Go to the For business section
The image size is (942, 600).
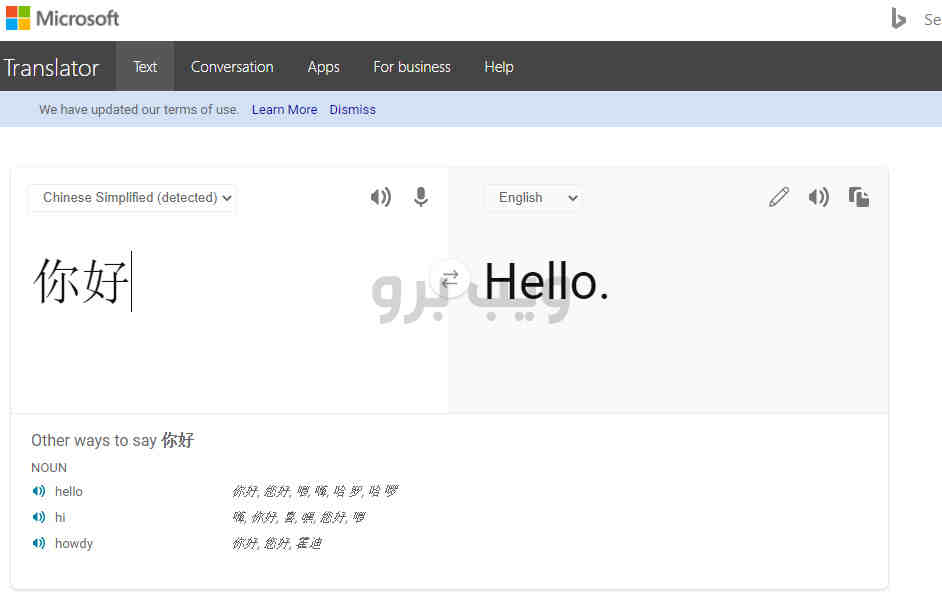pyautogui.click(x=412, y=67)
